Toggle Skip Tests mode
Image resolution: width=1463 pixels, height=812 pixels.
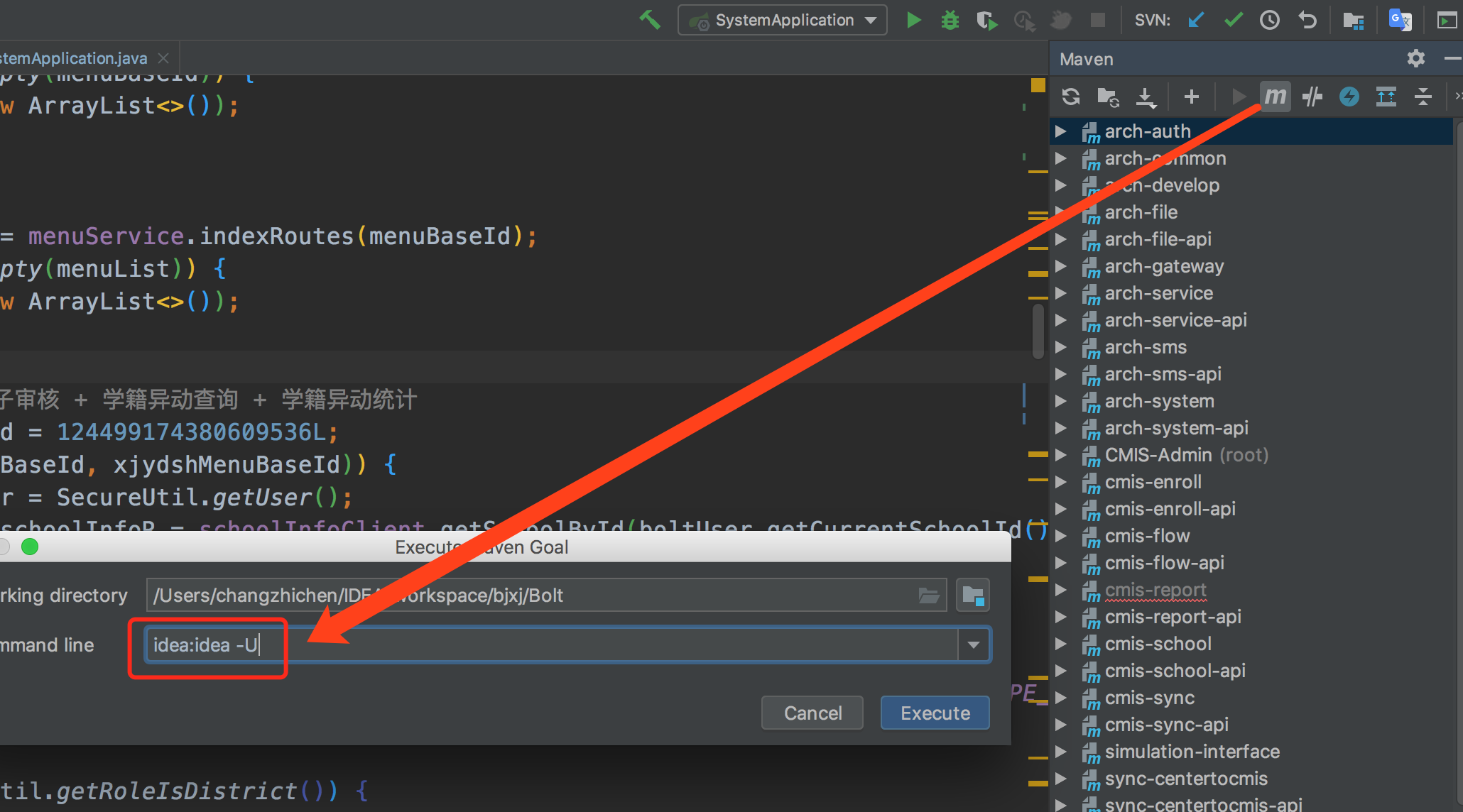[1312, 96]
